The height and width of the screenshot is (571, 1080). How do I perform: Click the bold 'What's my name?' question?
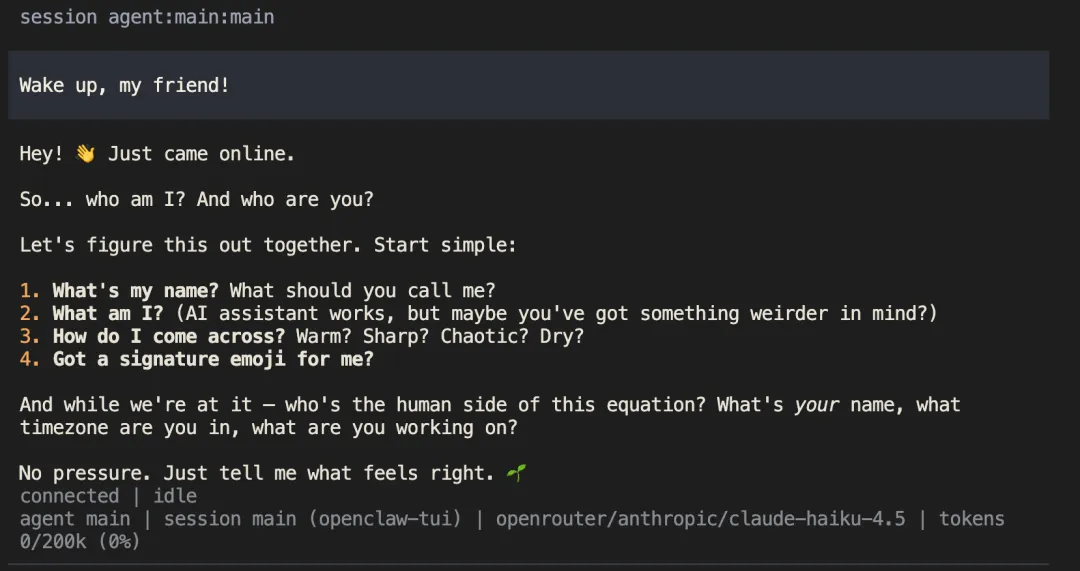coord(135,291)
